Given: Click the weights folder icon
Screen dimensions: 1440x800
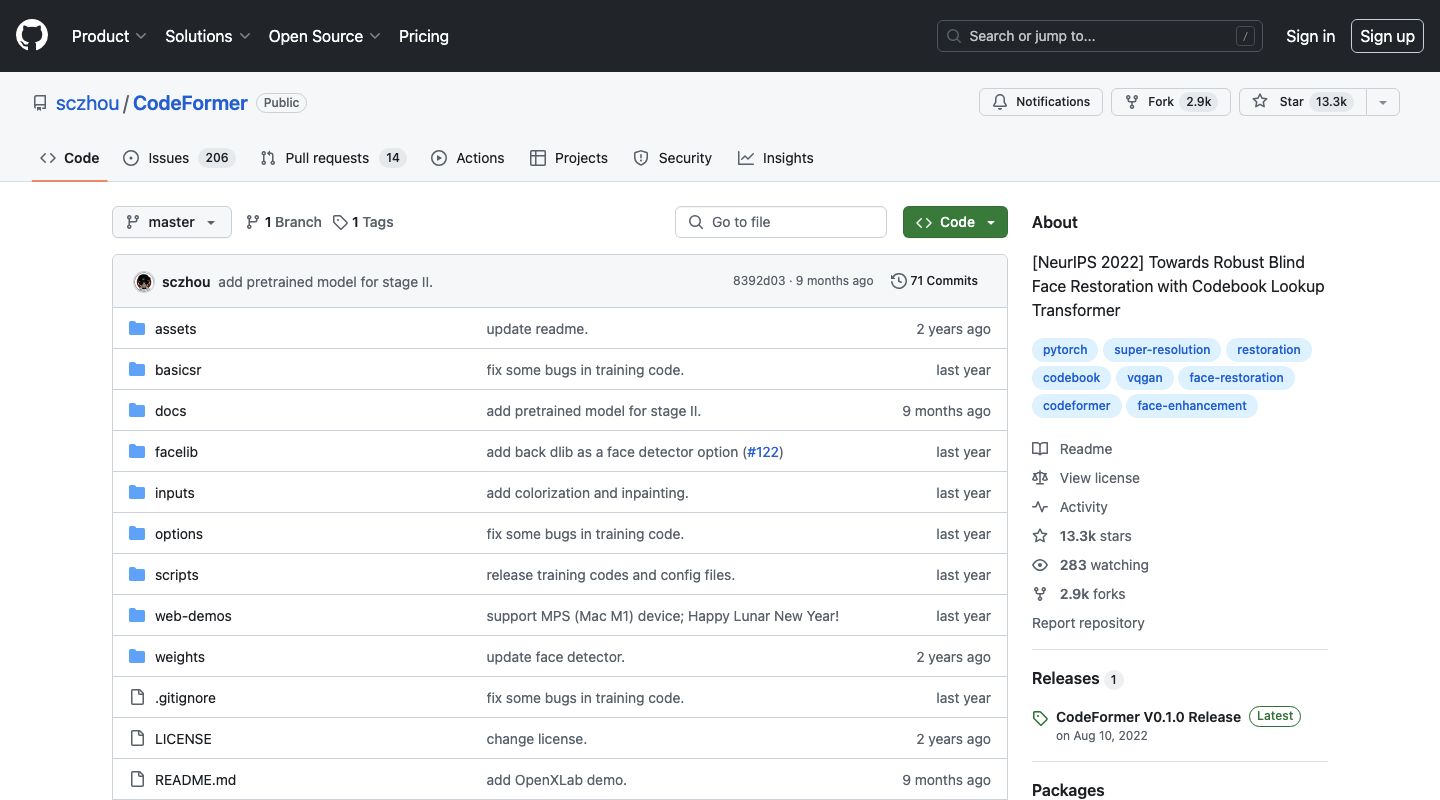Looking at the screenshot, I should click(137, 657).
